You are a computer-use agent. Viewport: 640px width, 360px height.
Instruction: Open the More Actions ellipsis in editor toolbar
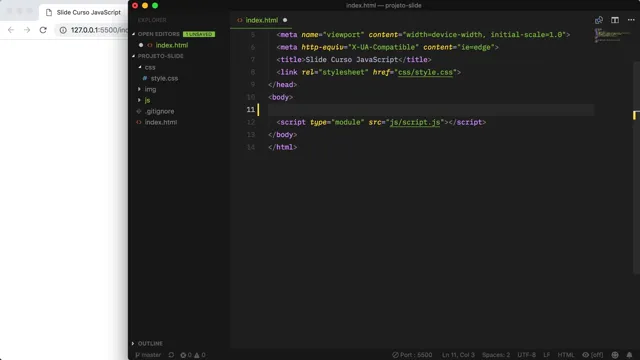pyautogui.click(x=631, y=20)
